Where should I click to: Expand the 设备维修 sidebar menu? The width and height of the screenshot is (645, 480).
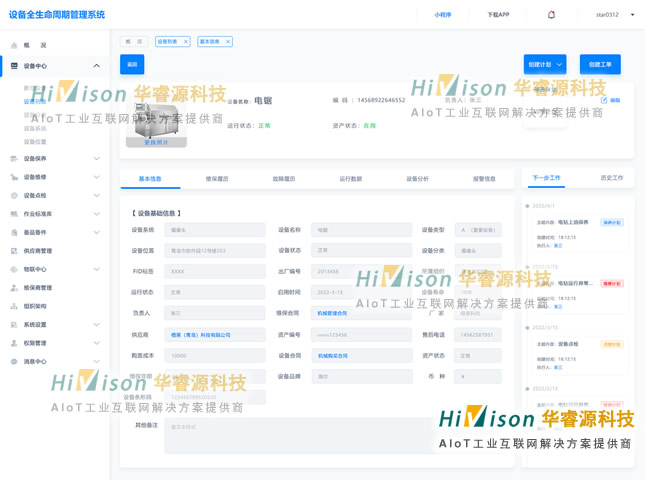(x=97, y=177)
